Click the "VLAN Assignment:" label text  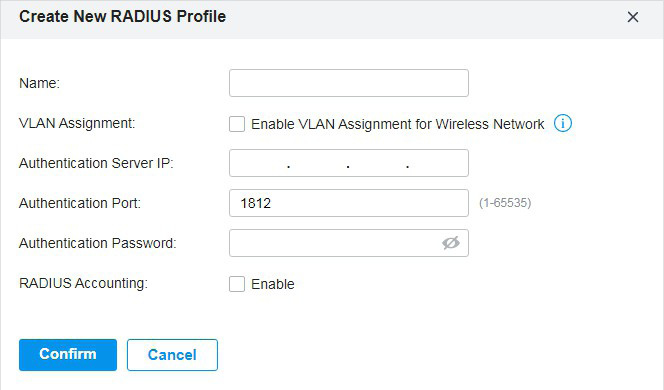coord(77,123)
